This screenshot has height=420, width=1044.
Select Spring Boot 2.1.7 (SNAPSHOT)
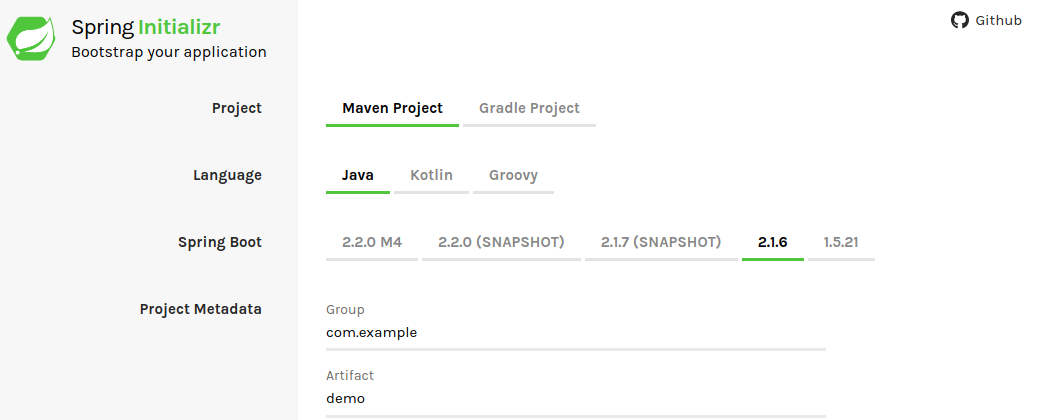661,242
